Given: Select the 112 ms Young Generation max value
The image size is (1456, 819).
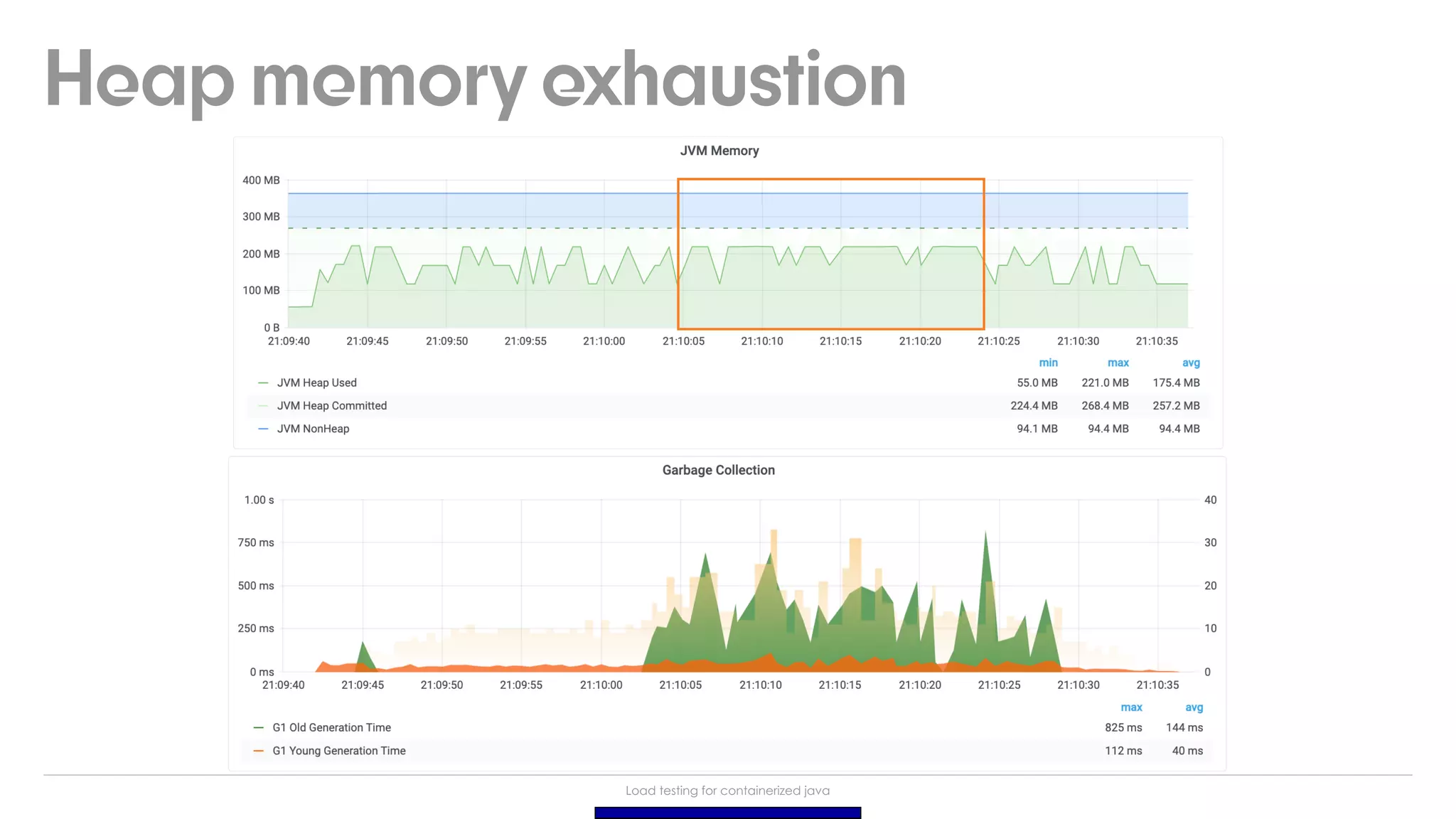Looking at the screenshot, I should 1123,751.
